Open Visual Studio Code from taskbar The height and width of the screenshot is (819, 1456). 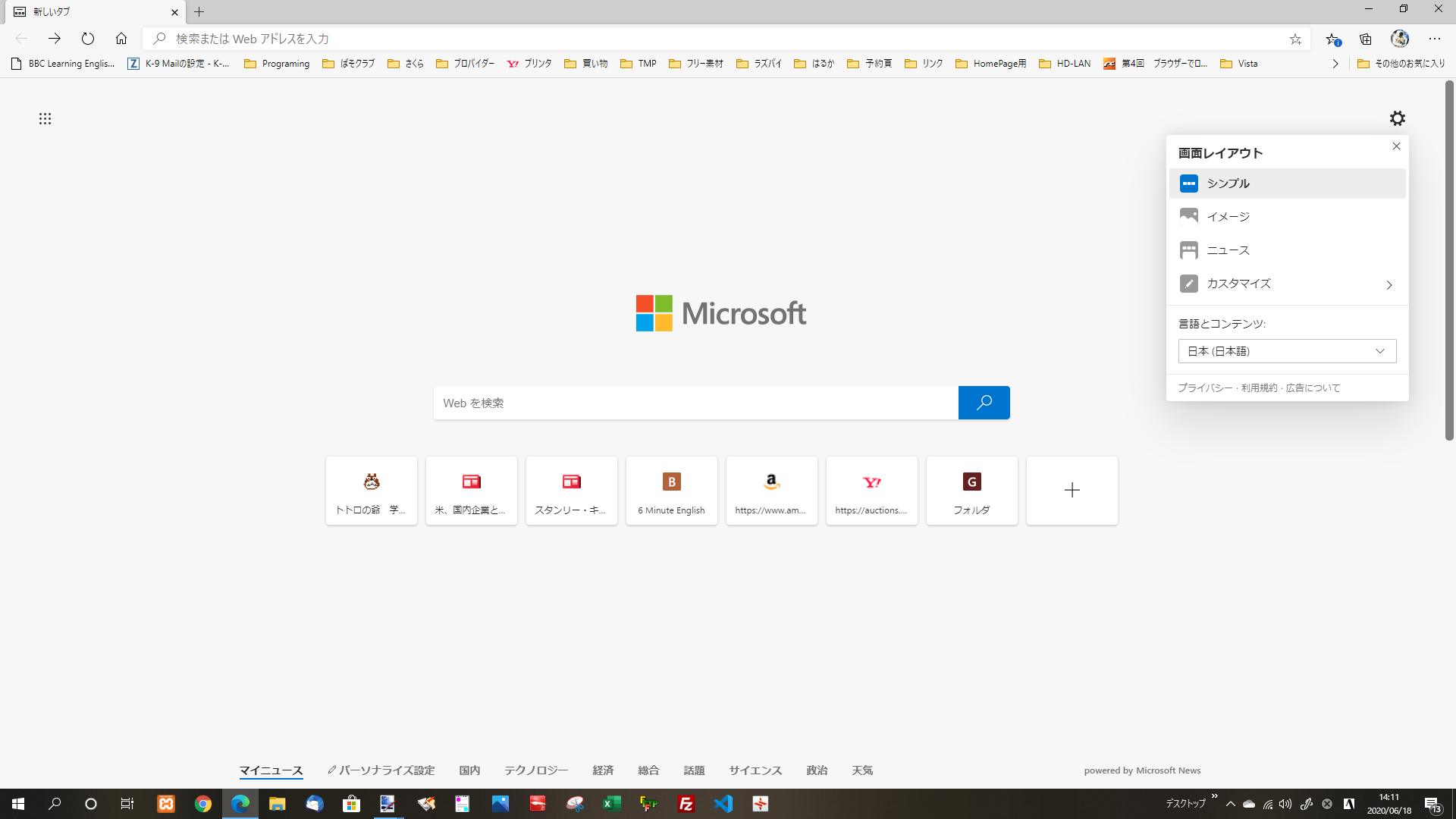coord(723,804)
